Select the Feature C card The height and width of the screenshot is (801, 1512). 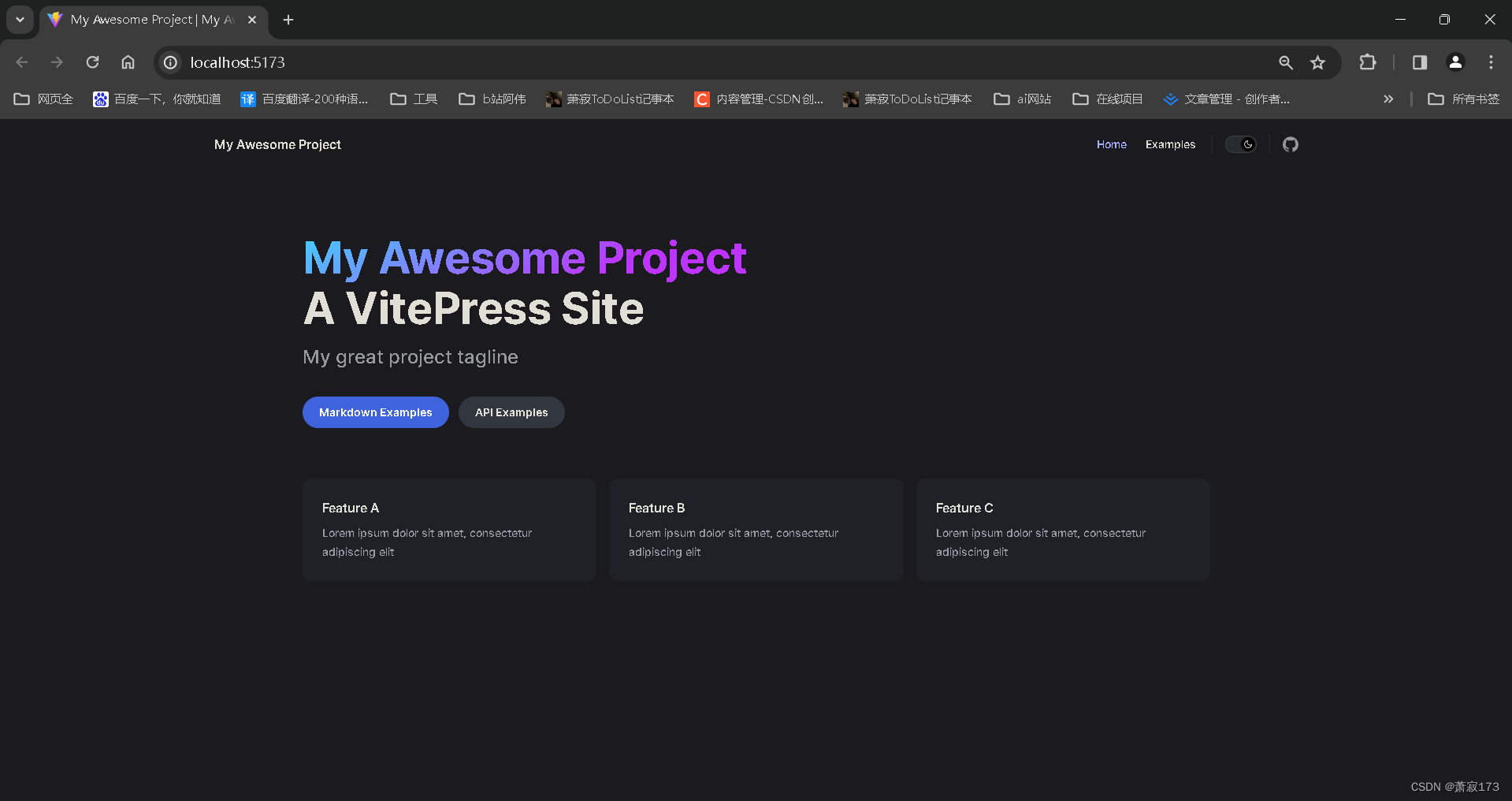(x=1063, y=530)
